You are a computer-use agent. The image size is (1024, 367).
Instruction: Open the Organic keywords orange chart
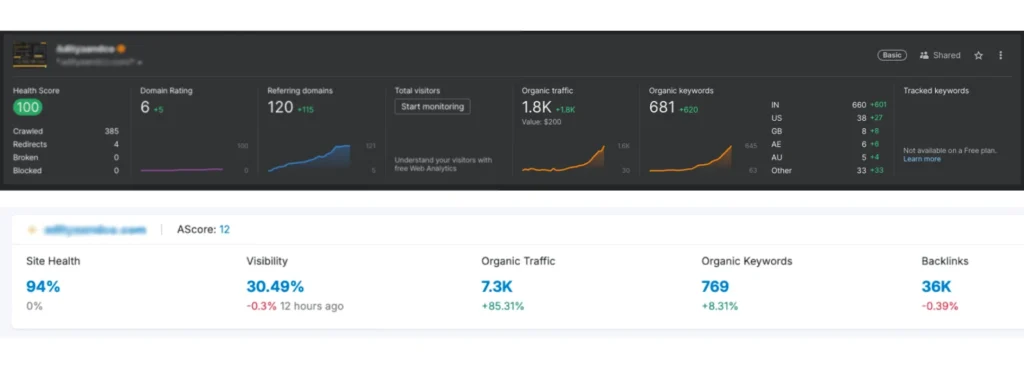click(x=690, y=159)
